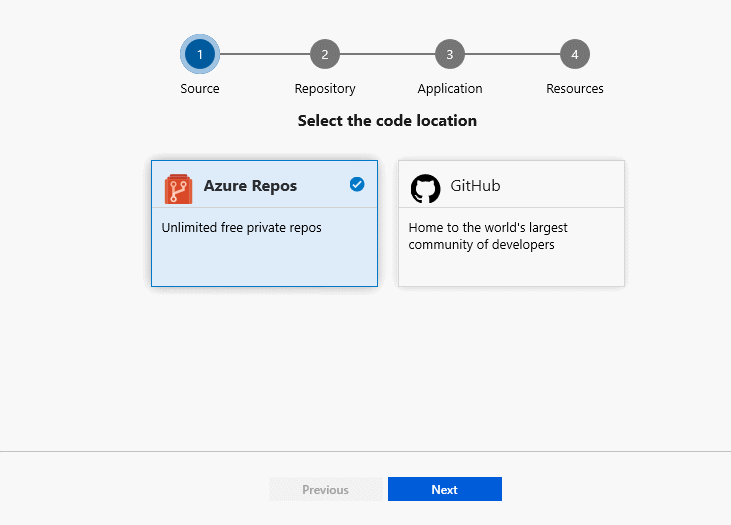This screenshot has width=731, height=525.
Task: Select the GitHub octocat logo
Action: 425,189
